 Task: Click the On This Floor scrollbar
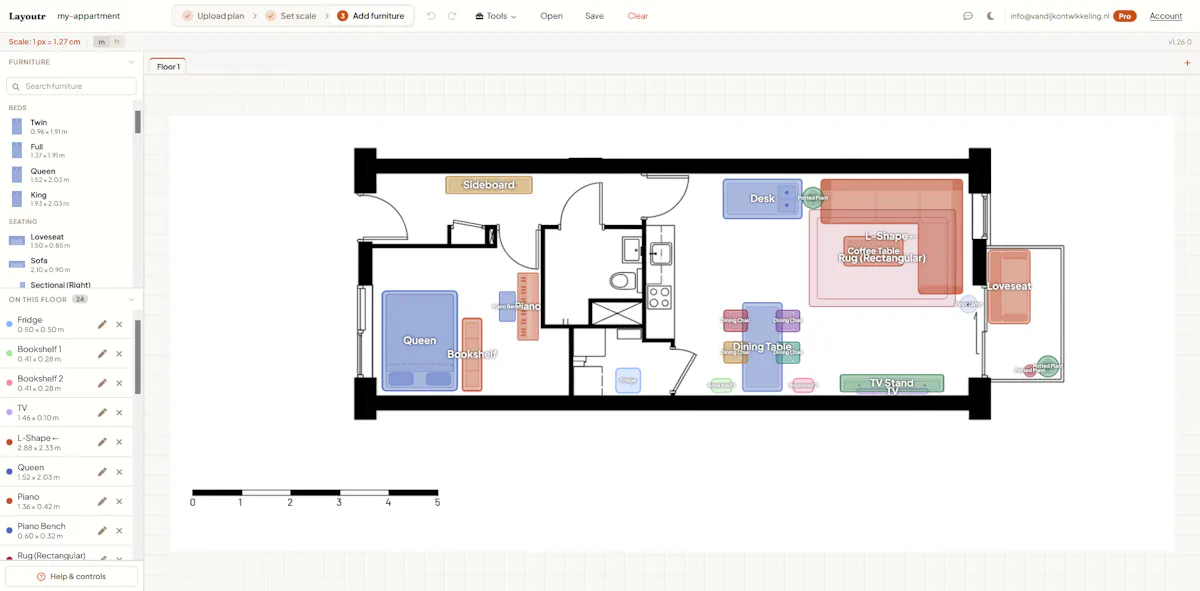tap(138, 357)
